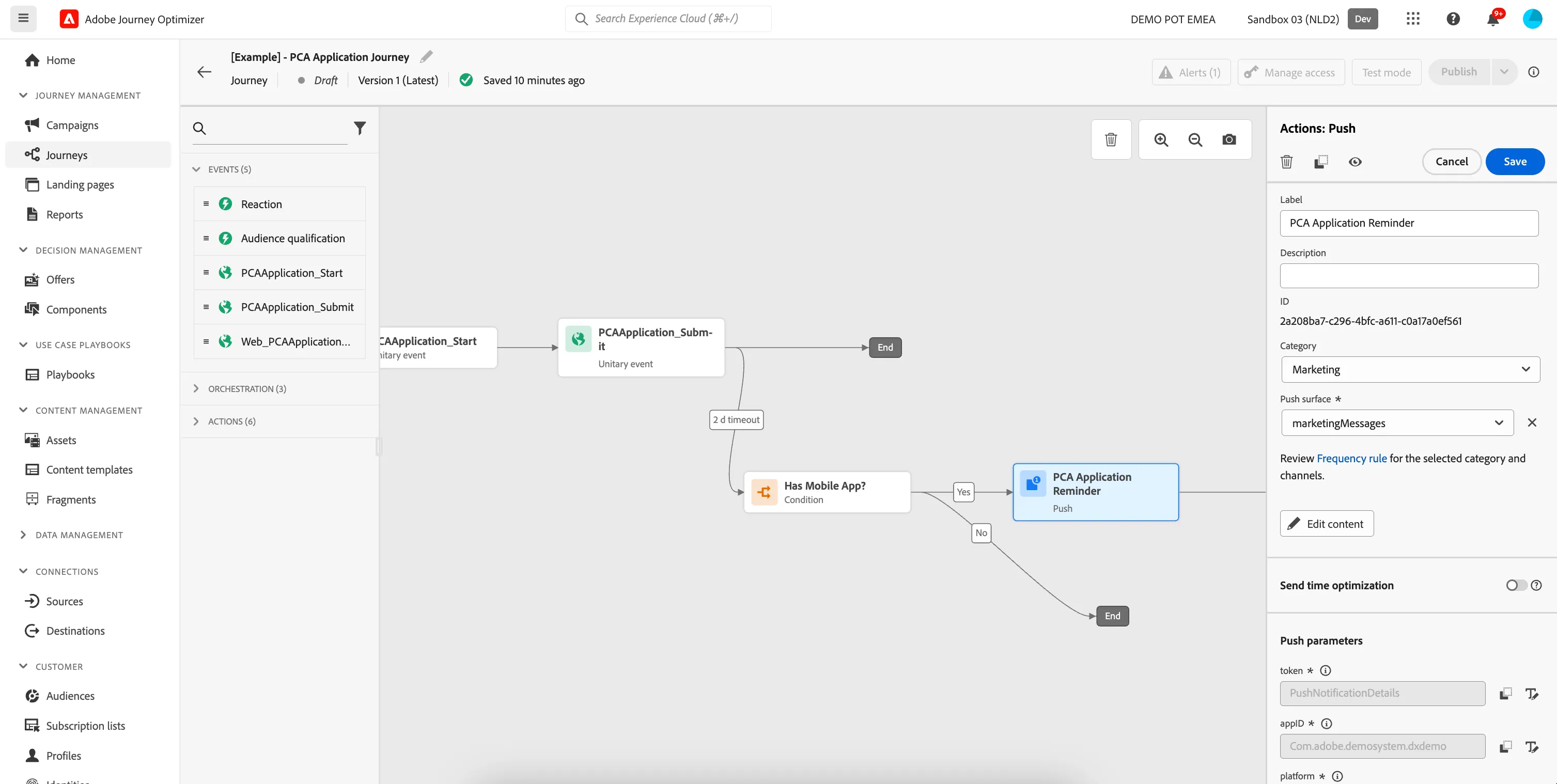
Task: Open the Help question mark icon
Action: pyautogui.click(x=1453, y=19)
